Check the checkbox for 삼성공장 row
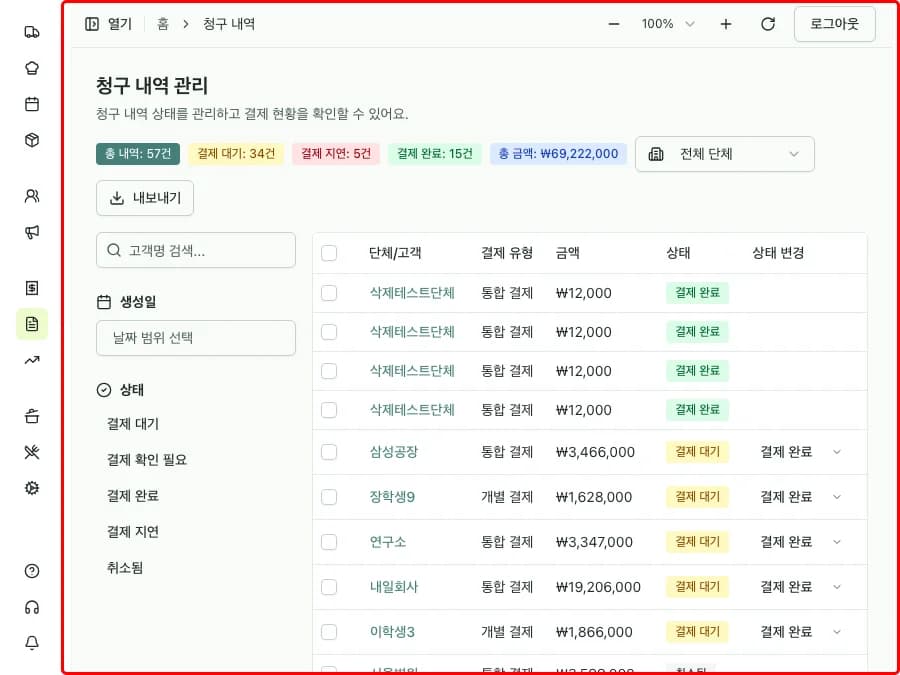The image size is (900, 675). (x=330, y=452)
